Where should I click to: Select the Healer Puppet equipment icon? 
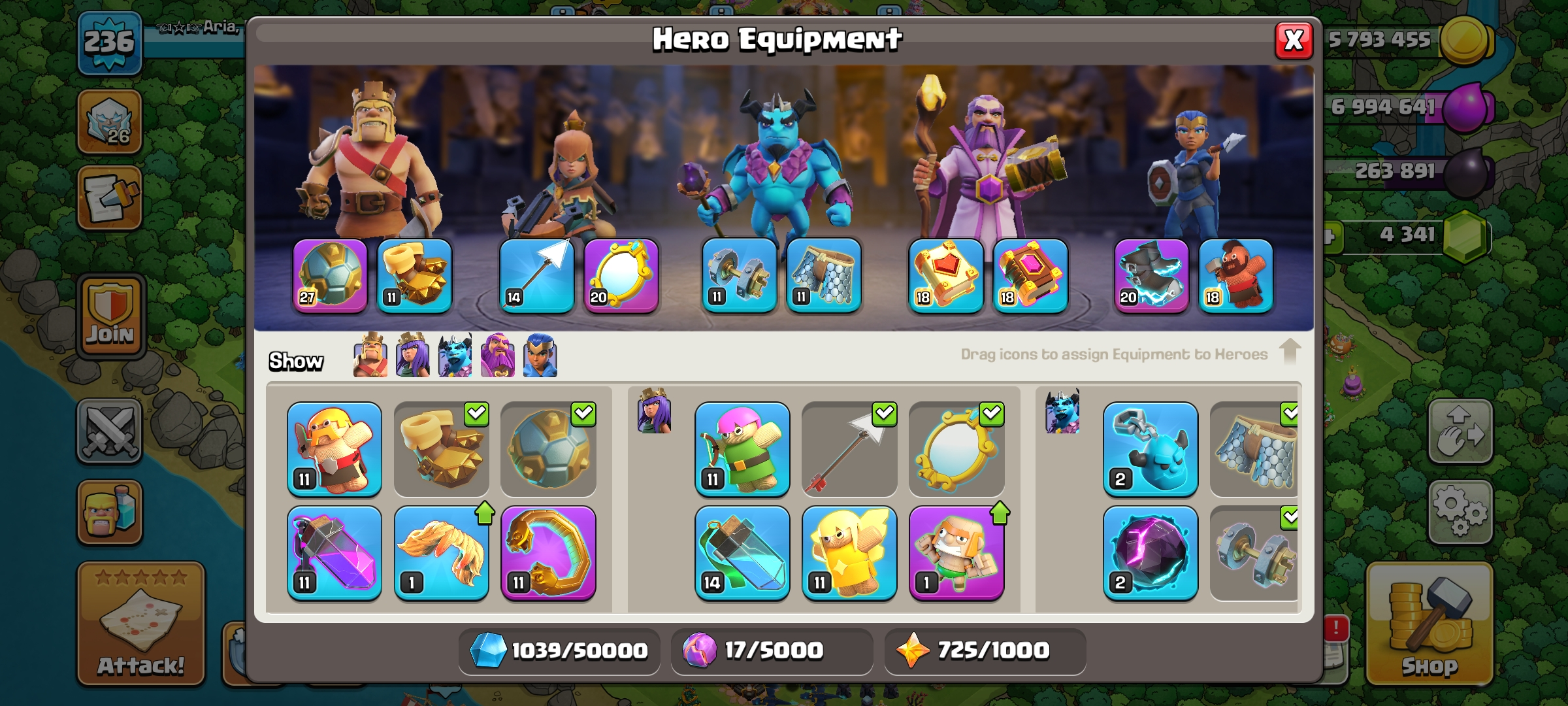(849, 553)
